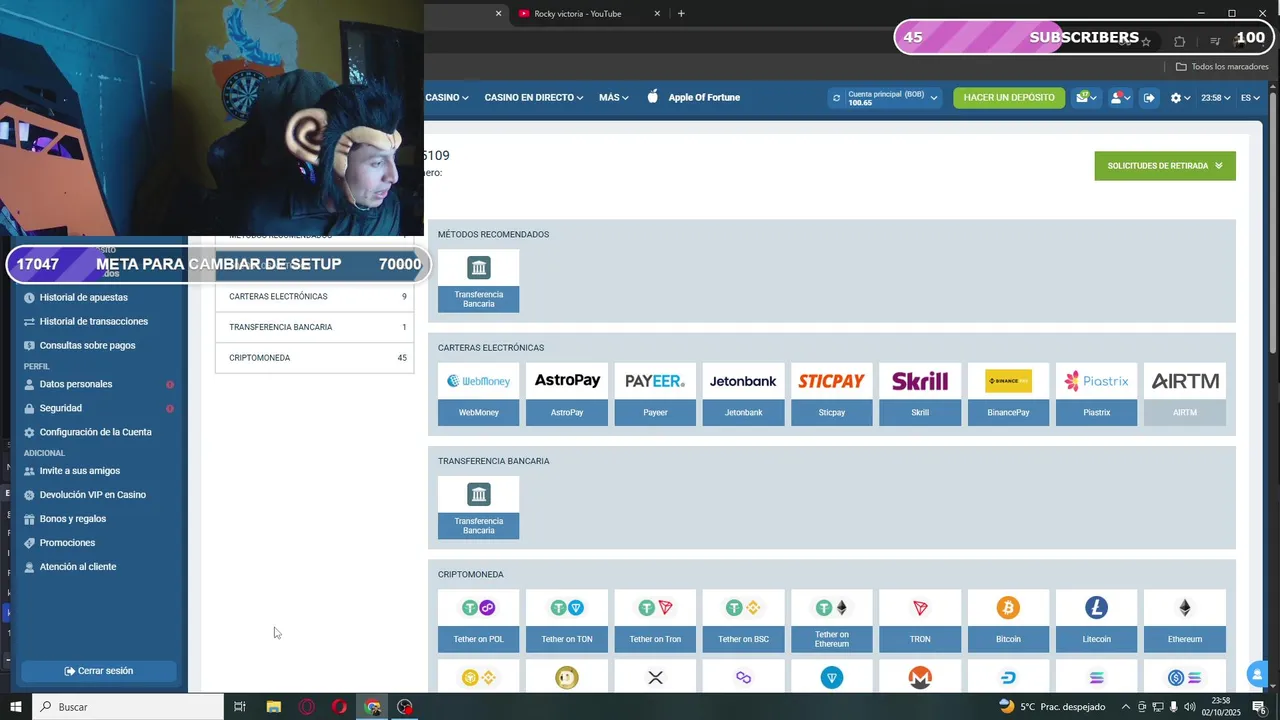Expand the messages envelope dropdown
1280x720 pixels.
coord(1087,98)
